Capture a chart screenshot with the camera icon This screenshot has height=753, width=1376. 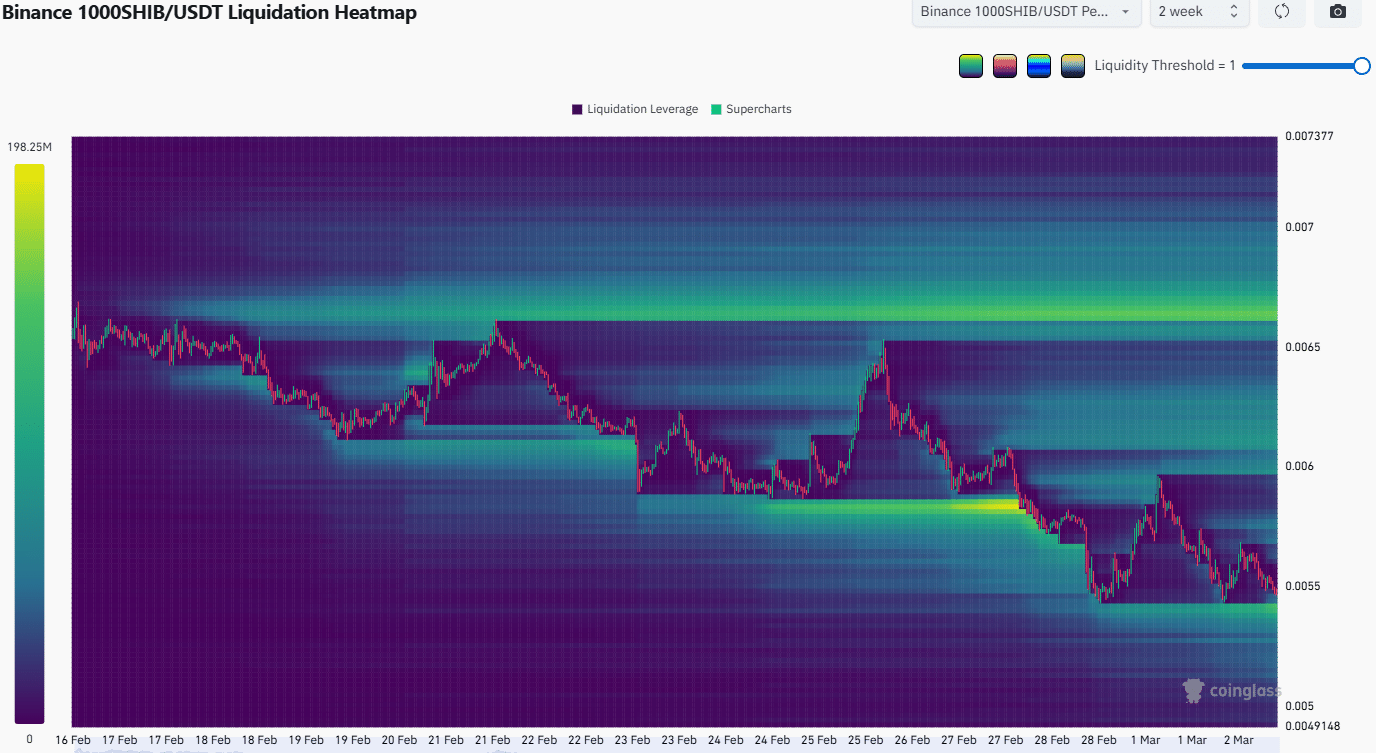[1337, 11]
